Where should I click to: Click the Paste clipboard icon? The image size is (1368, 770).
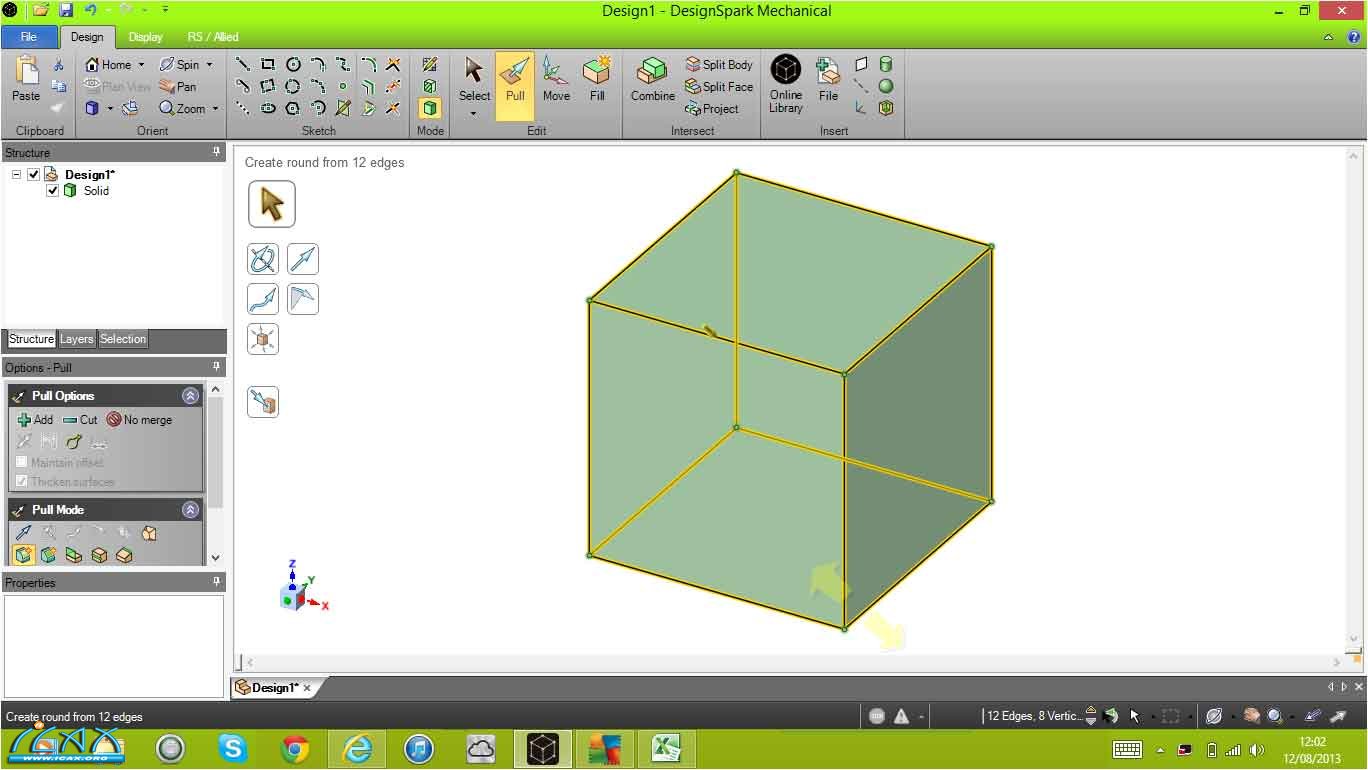click(x=26, y=80)
